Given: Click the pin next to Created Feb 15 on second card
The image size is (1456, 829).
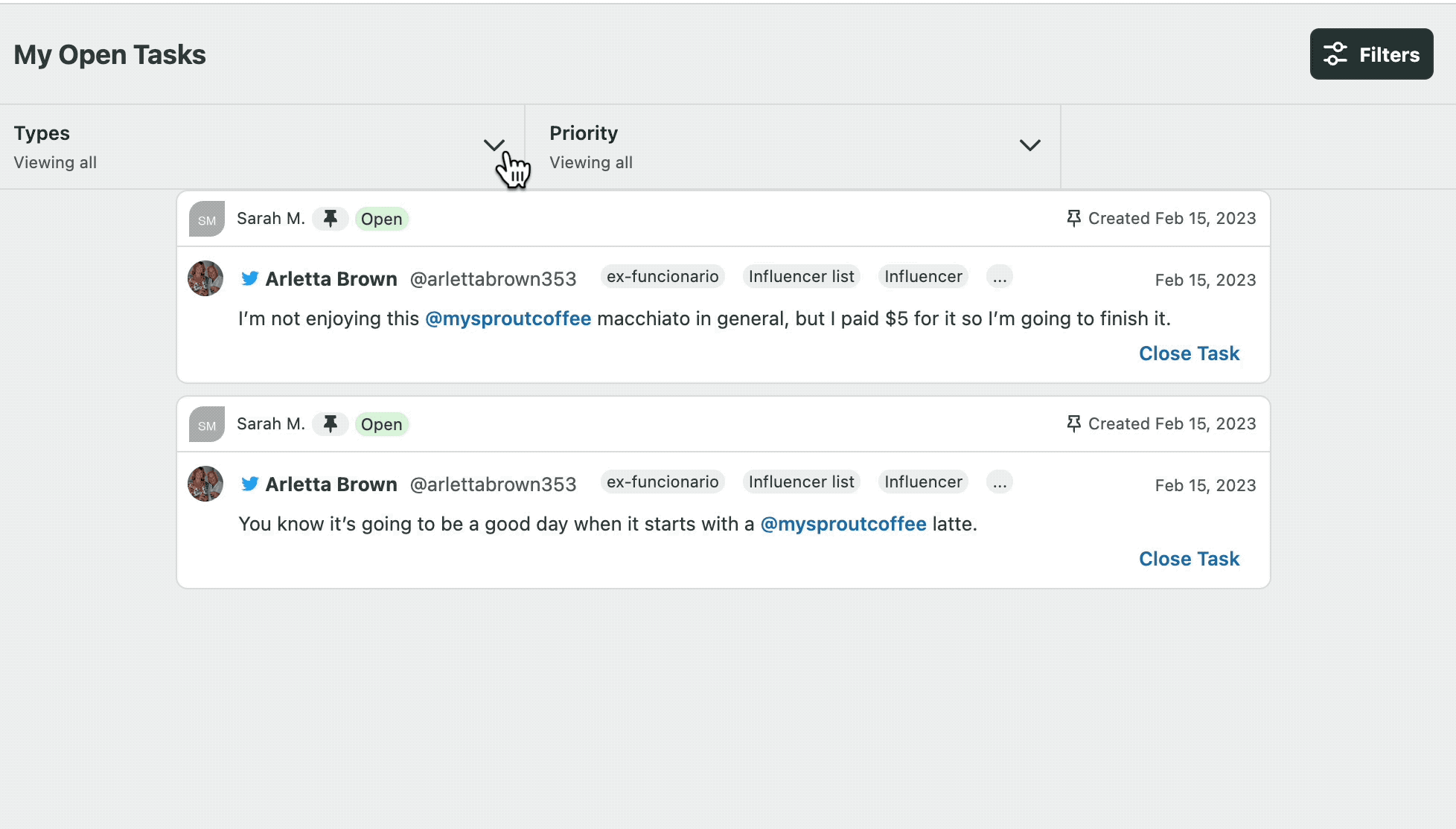Looking at the screenshot, I should click(1073, 423).
